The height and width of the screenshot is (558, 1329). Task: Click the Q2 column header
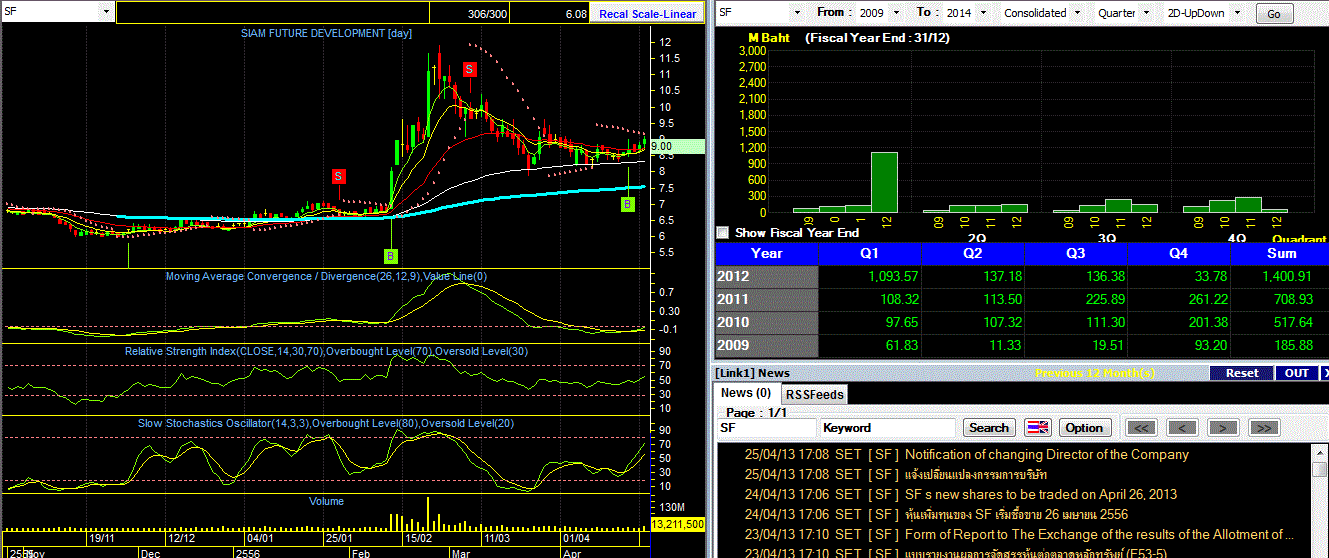[973, 254]
